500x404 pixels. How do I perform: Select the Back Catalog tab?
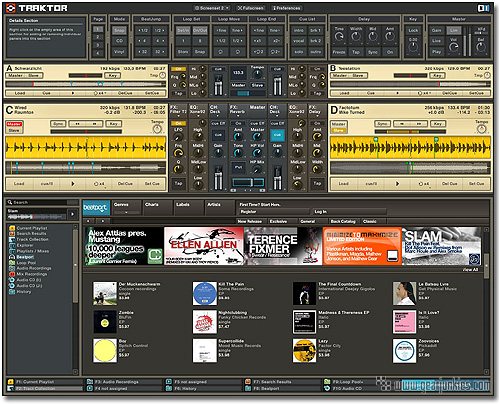[x=343, y=221]
